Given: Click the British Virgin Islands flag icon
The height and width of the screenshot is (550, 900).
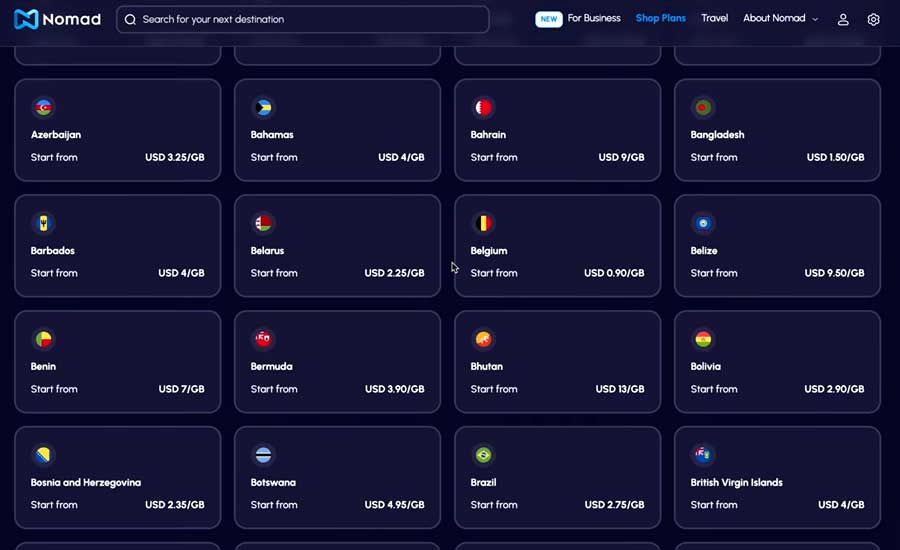Looking at the screenshot, I should (x=703, y=455).
